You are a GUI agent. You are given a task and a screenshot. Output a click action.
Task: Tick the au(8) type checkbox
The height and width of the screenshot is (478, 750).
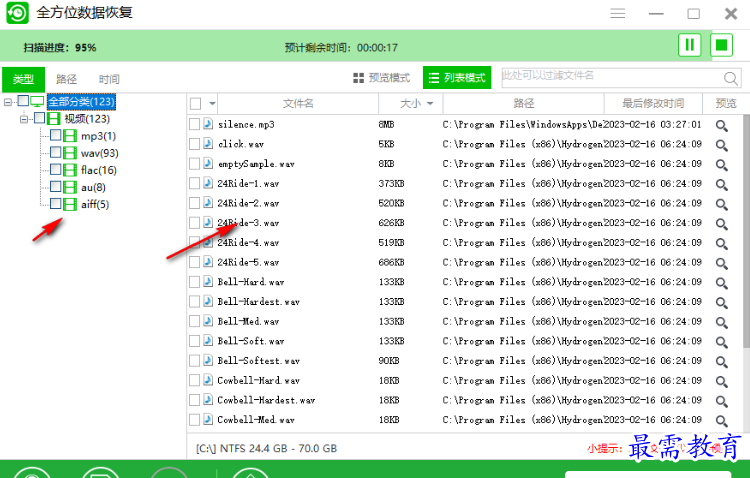[x=55, y=187]
